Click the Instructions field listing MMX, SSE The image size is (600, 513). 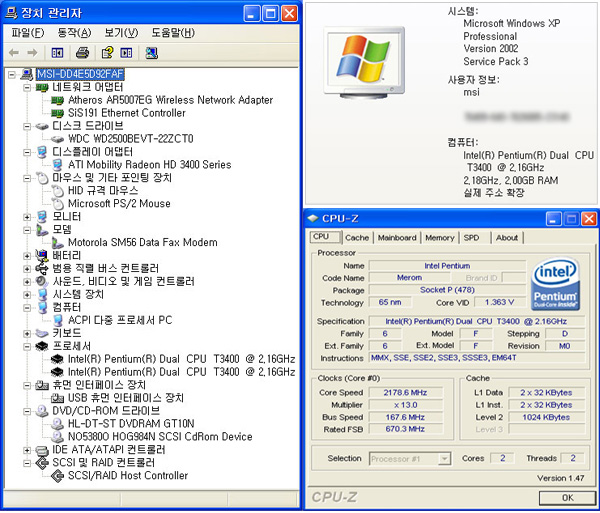pos(476,358)
